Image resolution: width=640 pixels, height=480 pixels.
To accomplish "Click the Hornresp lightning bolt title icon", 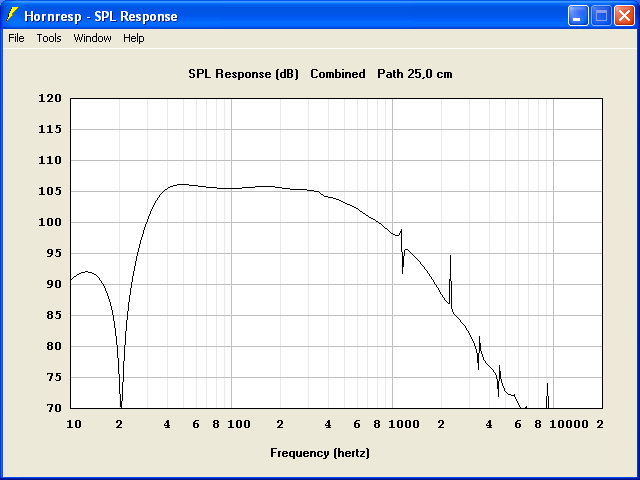I will pos(12,16).
